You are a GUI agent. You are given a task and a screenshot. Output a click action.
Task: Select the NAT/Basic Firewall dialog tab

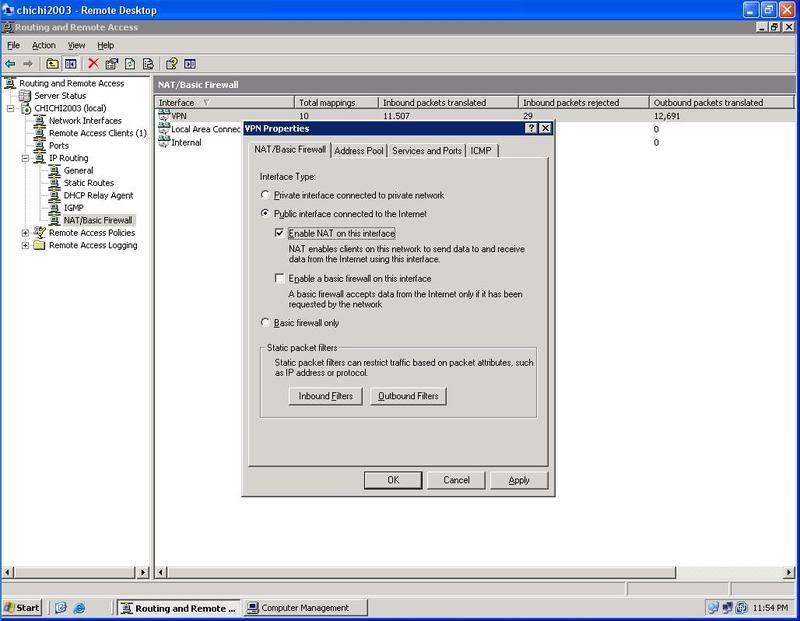point(290,150)
